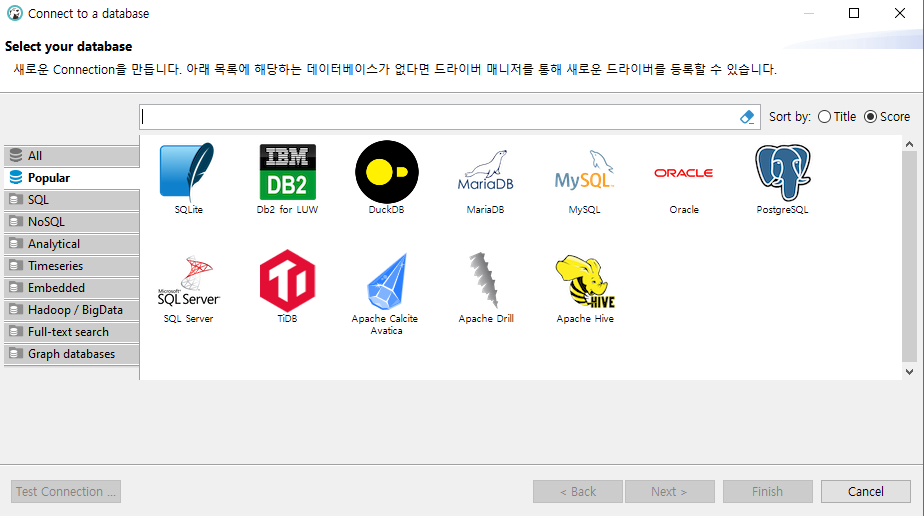Open the NoSQL category
Viewport: 924px width, 516px height.
71,222
